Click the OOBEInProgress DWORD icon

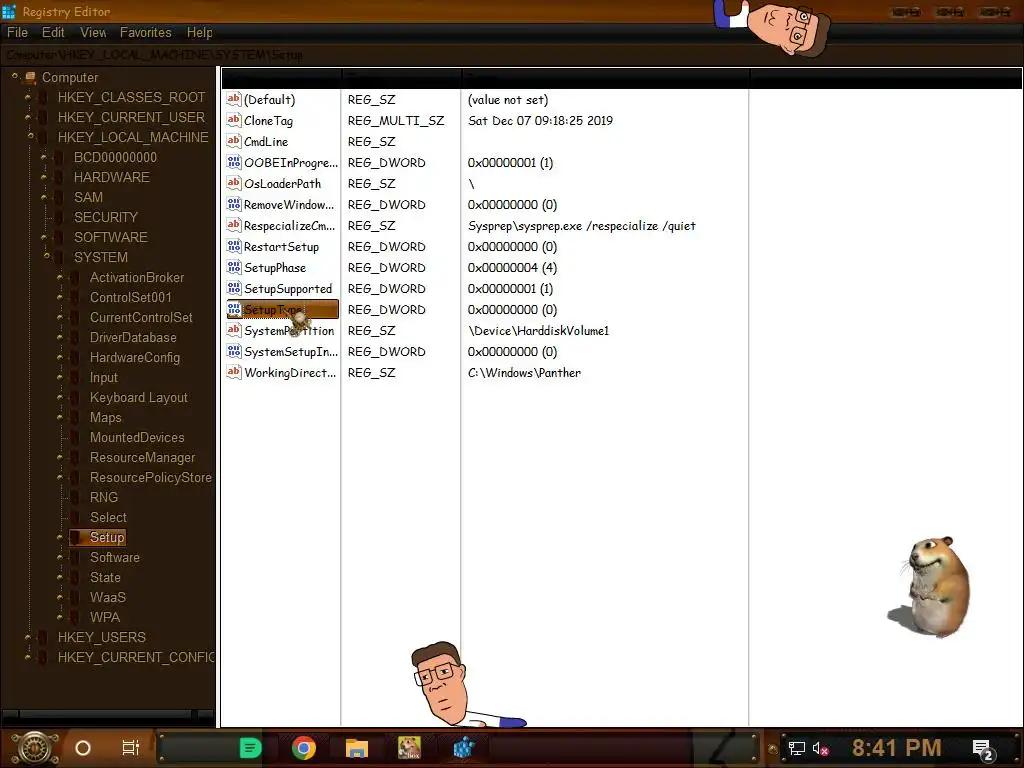click(x=234, y=162)
